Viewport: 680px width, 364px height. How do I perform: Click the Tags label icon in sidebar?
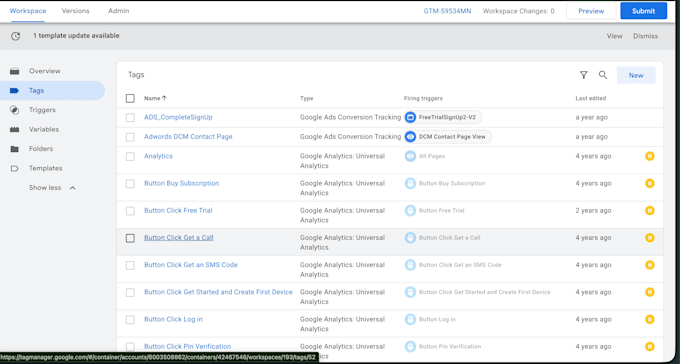pyautogui.click(x=14, y=91)
